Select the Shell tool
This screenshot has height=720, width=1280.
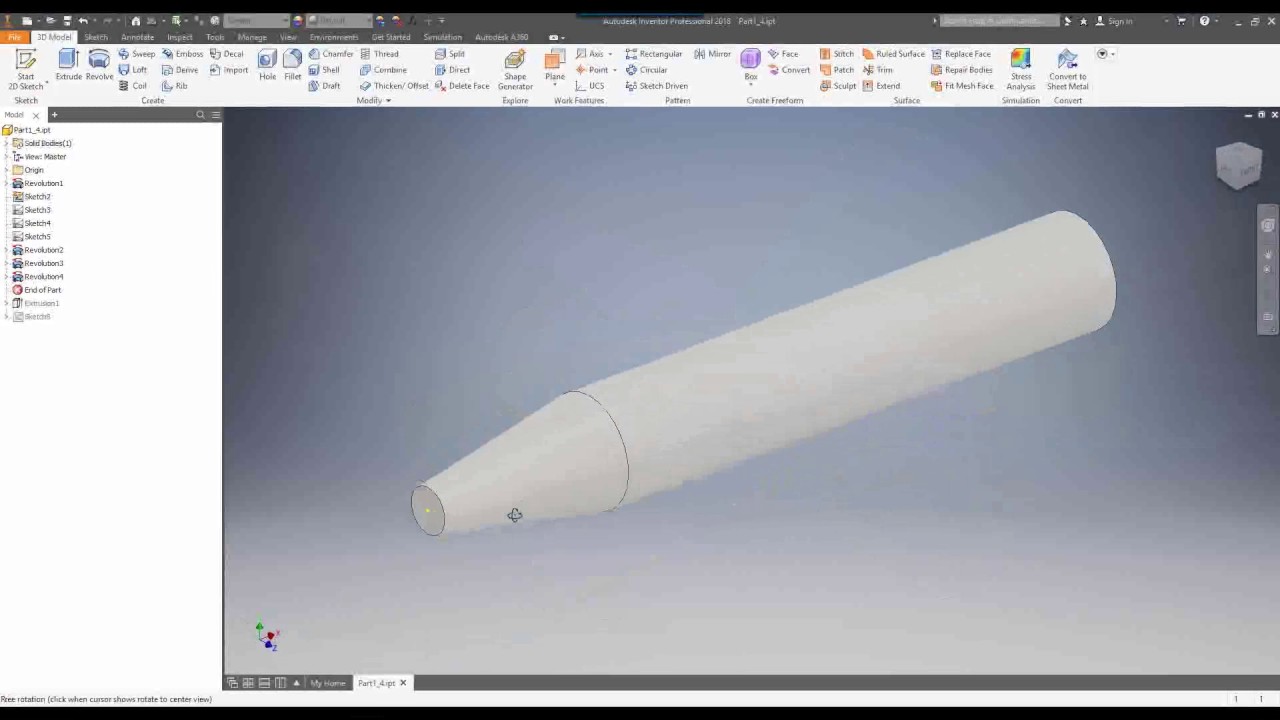(x=324, y=70)
